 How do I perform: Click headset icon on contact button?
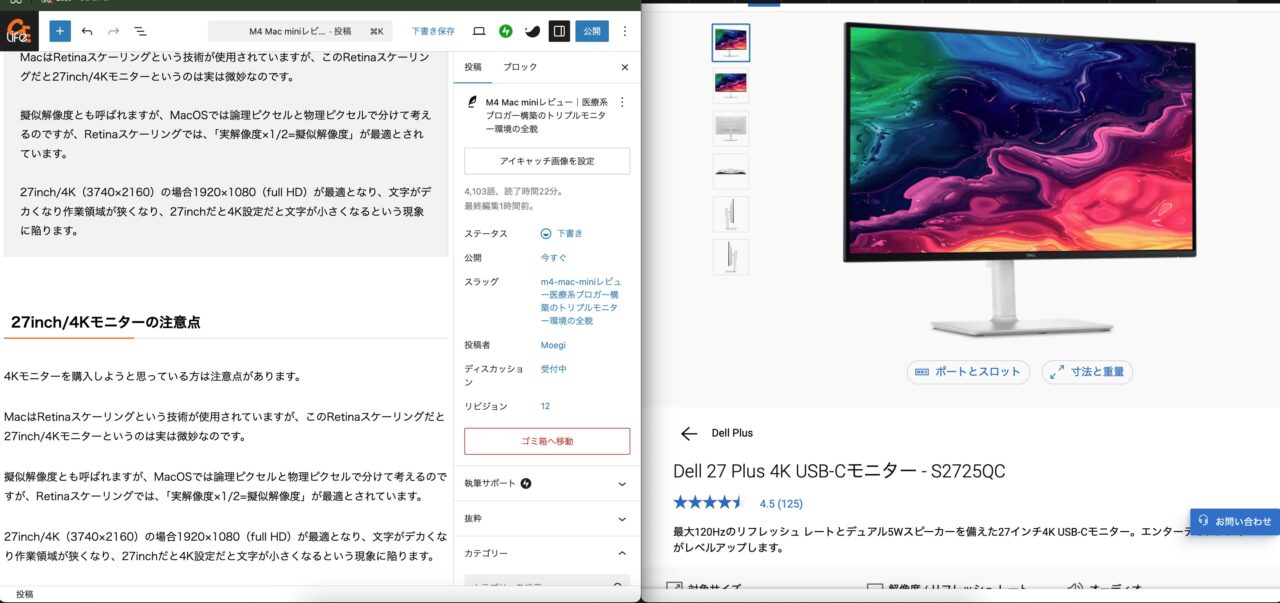click(1203, 521)
